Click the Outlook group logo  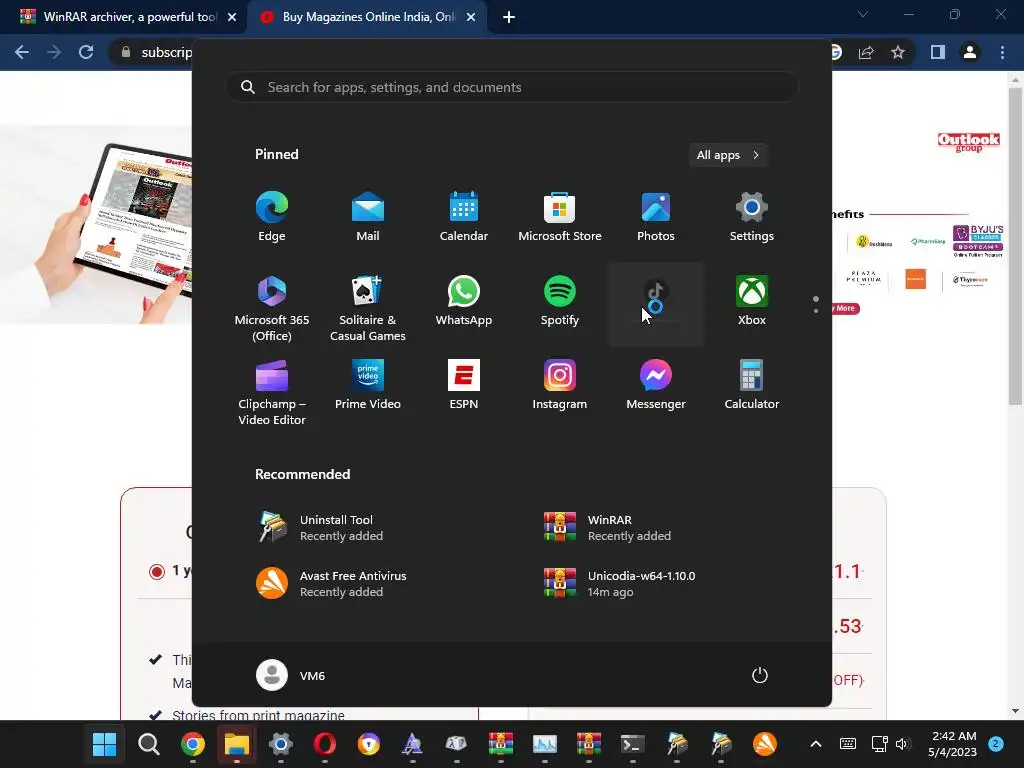point(968,142)
